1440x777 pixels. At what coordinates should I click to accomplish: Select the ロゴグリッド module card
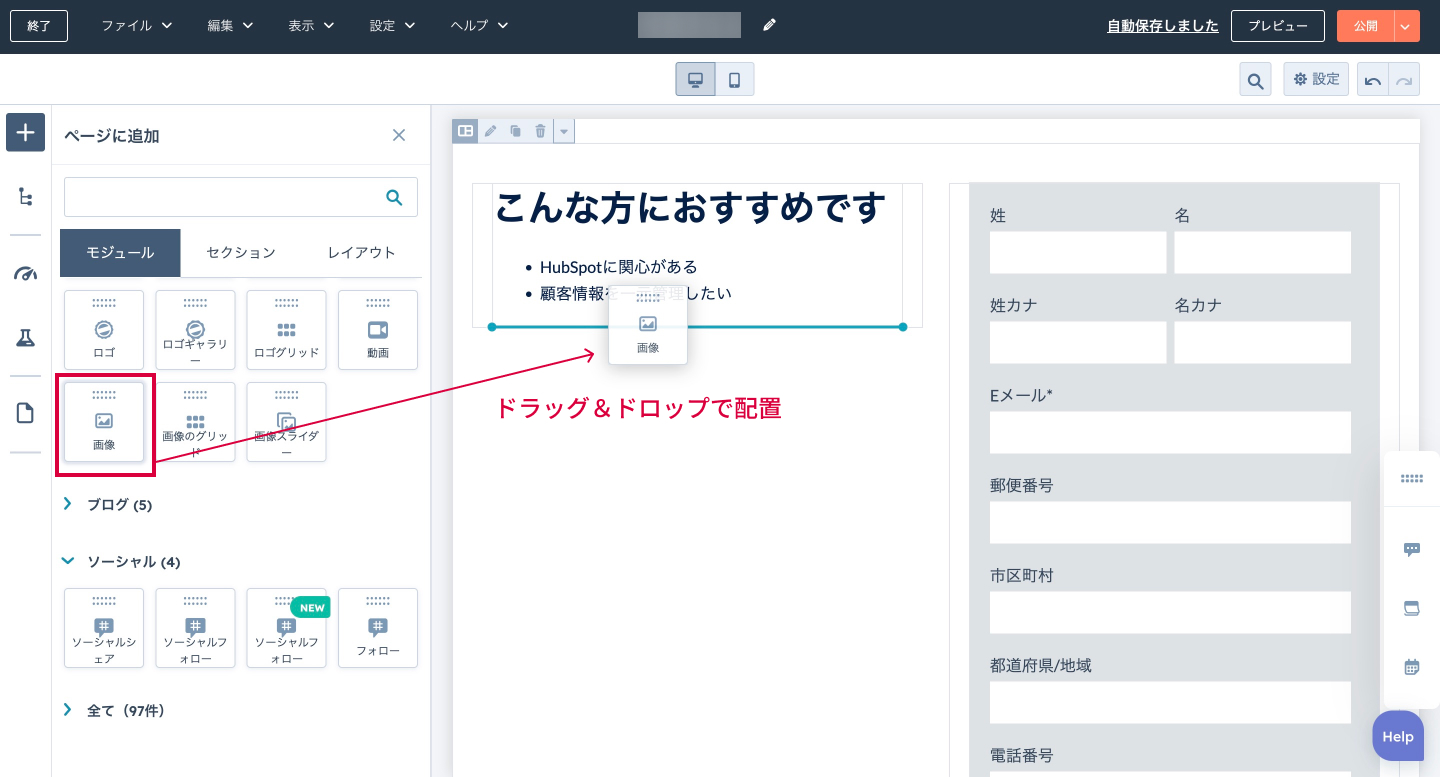pyautogui.click(x=286, y=330)
